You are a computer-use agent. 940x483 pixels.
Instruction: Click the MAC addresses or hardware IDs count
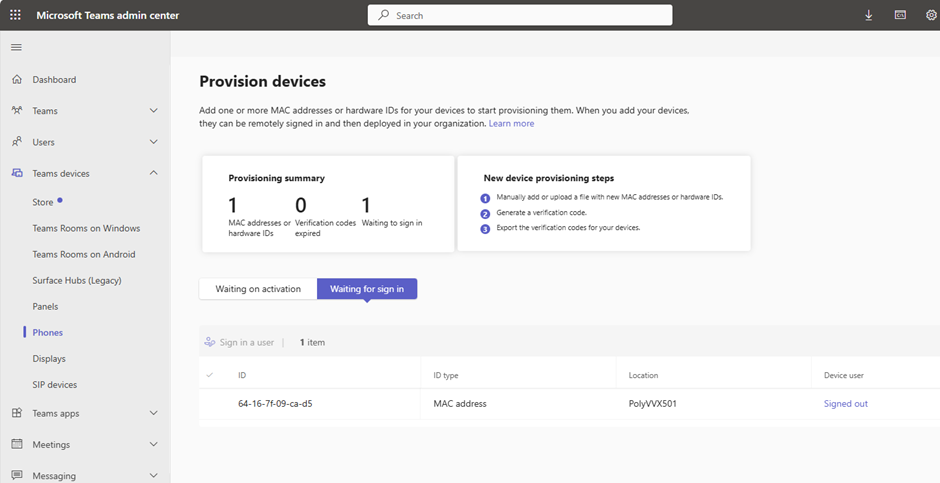point(233,206)
